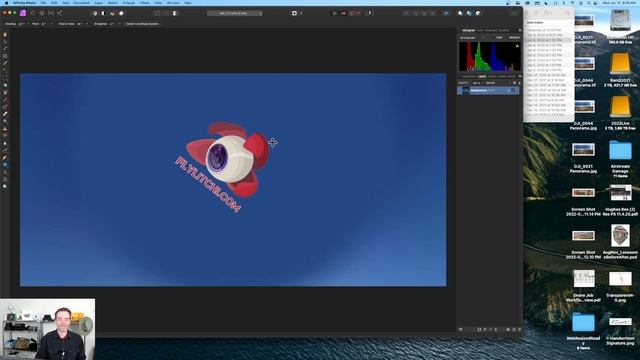Select the highlighted date row in Finder list
The image size is (640, 360).
[549, 40]
